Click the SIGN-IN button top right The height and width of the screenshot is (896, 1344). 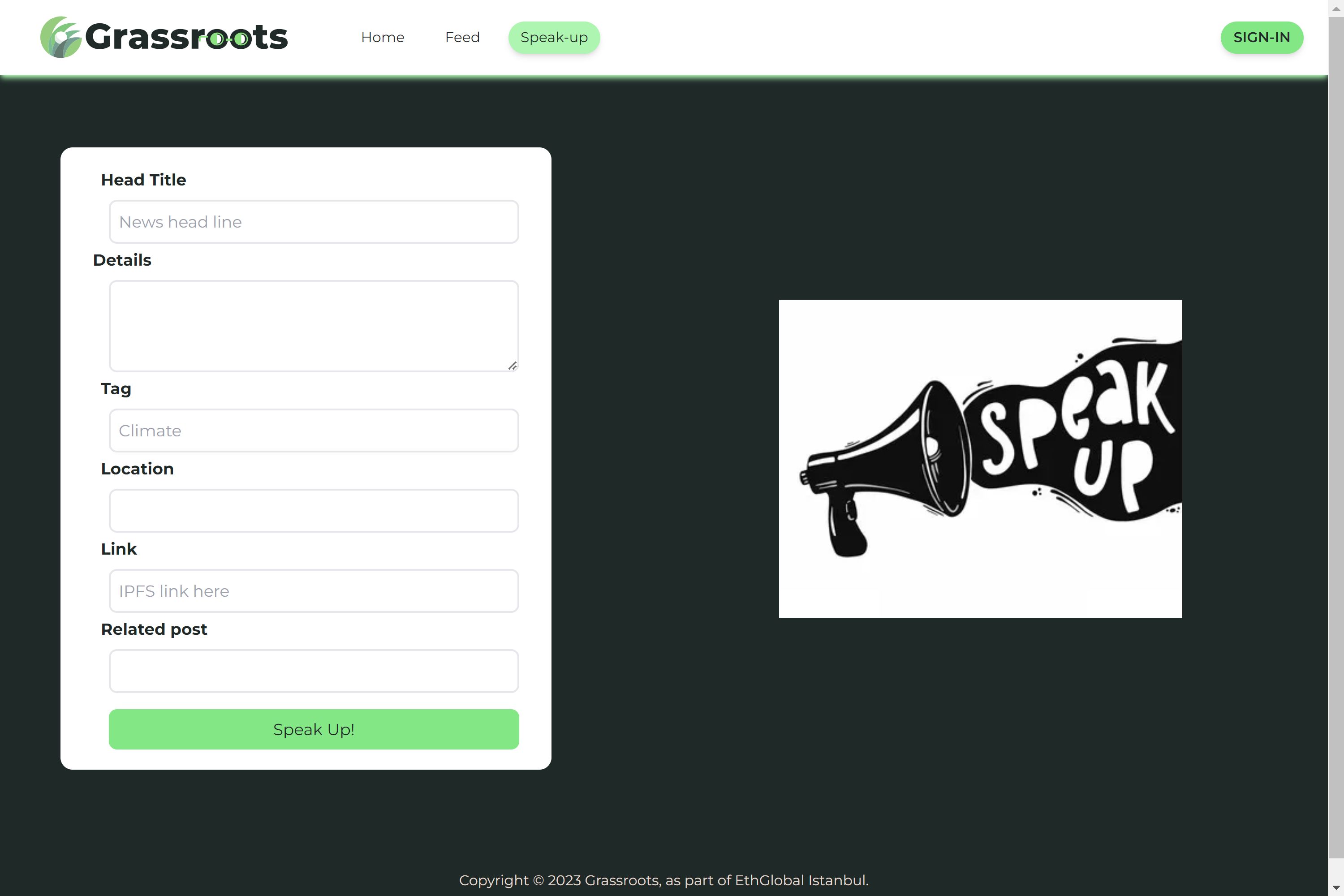1262,37
